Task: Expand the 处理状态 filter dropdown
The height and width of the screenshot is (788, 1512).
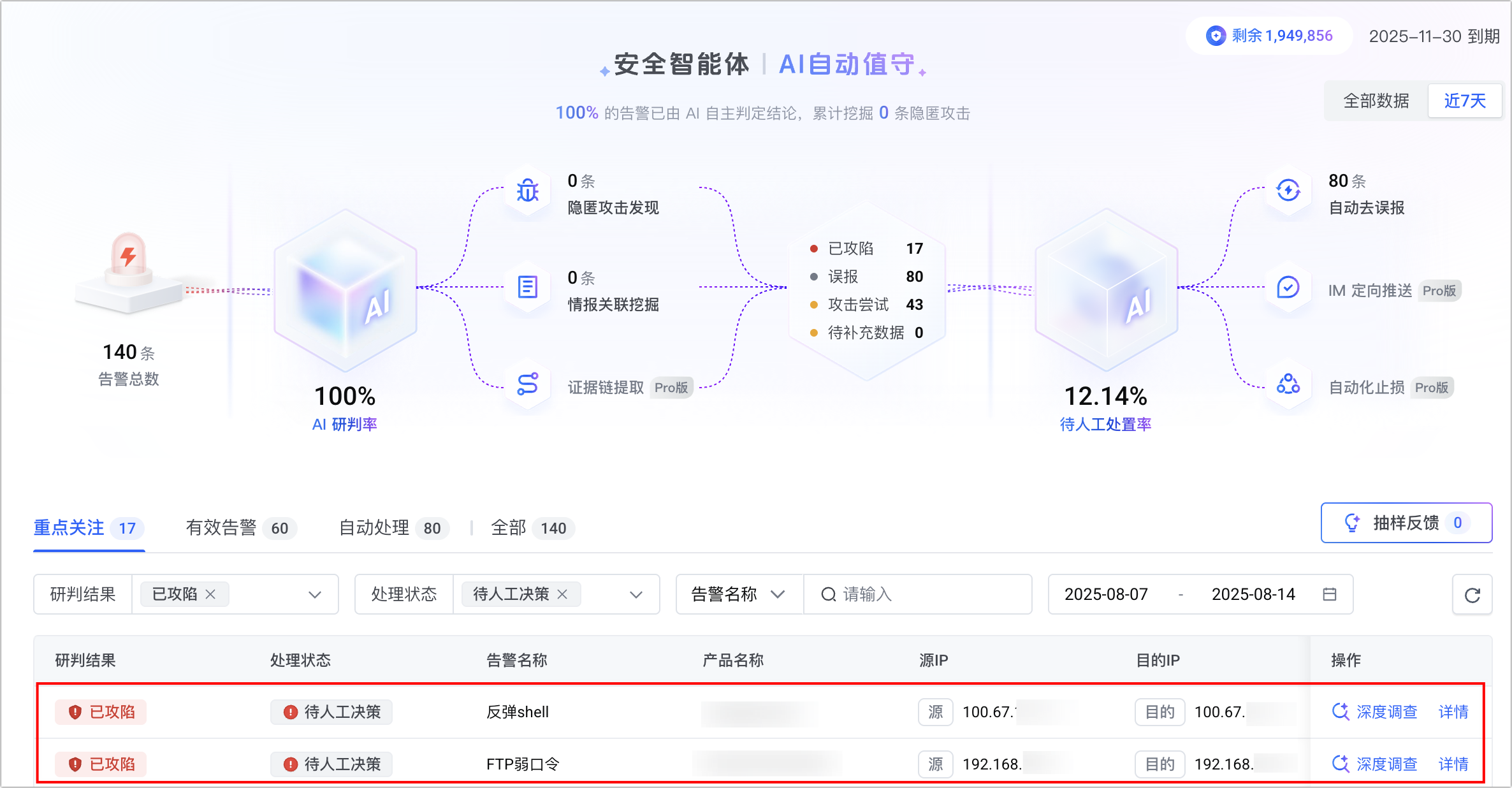Action: pyautogui.click(x=636, y=594)
